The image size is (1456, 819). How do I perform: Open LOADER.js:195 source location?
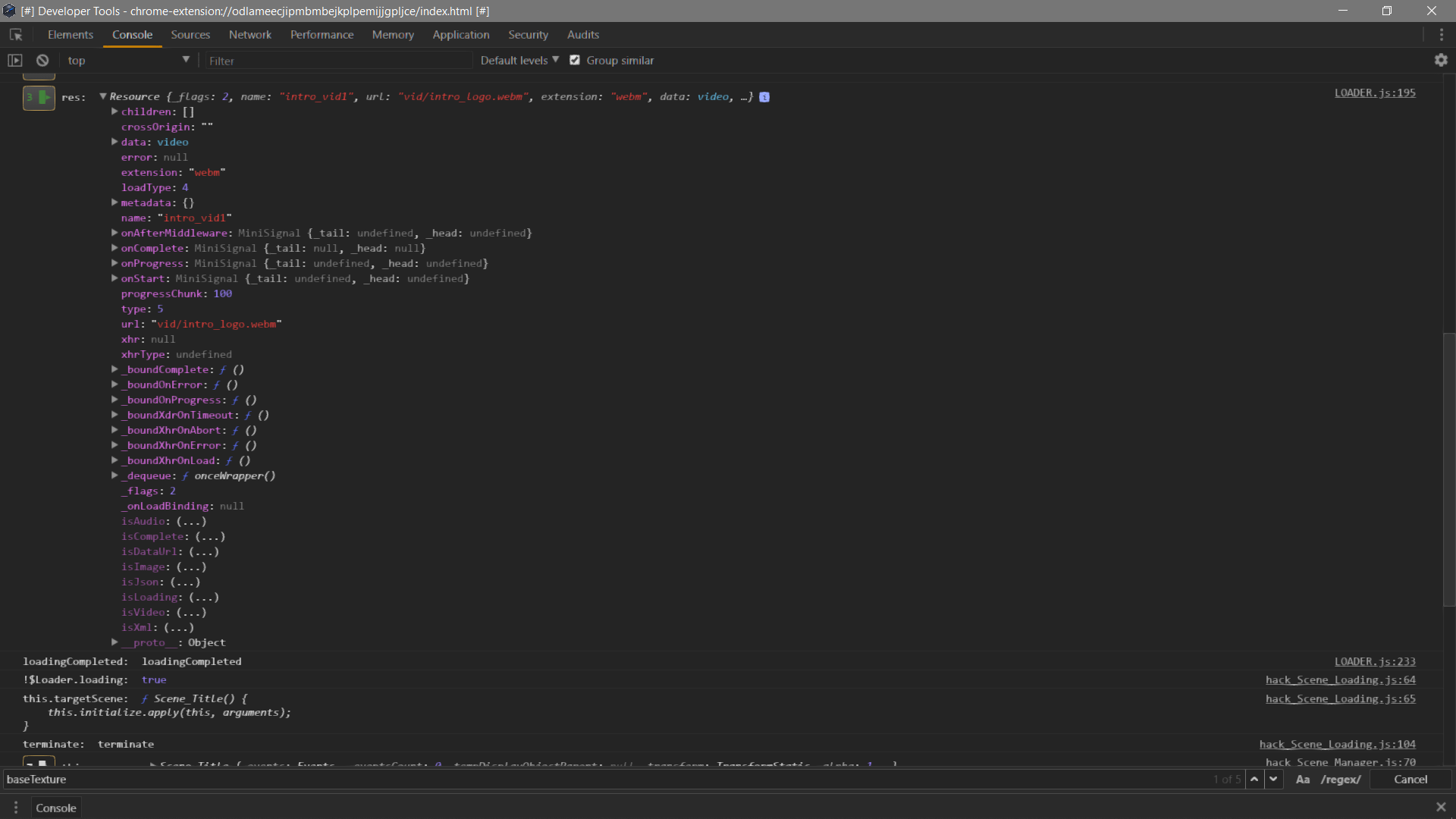(x=1375, y=93)
